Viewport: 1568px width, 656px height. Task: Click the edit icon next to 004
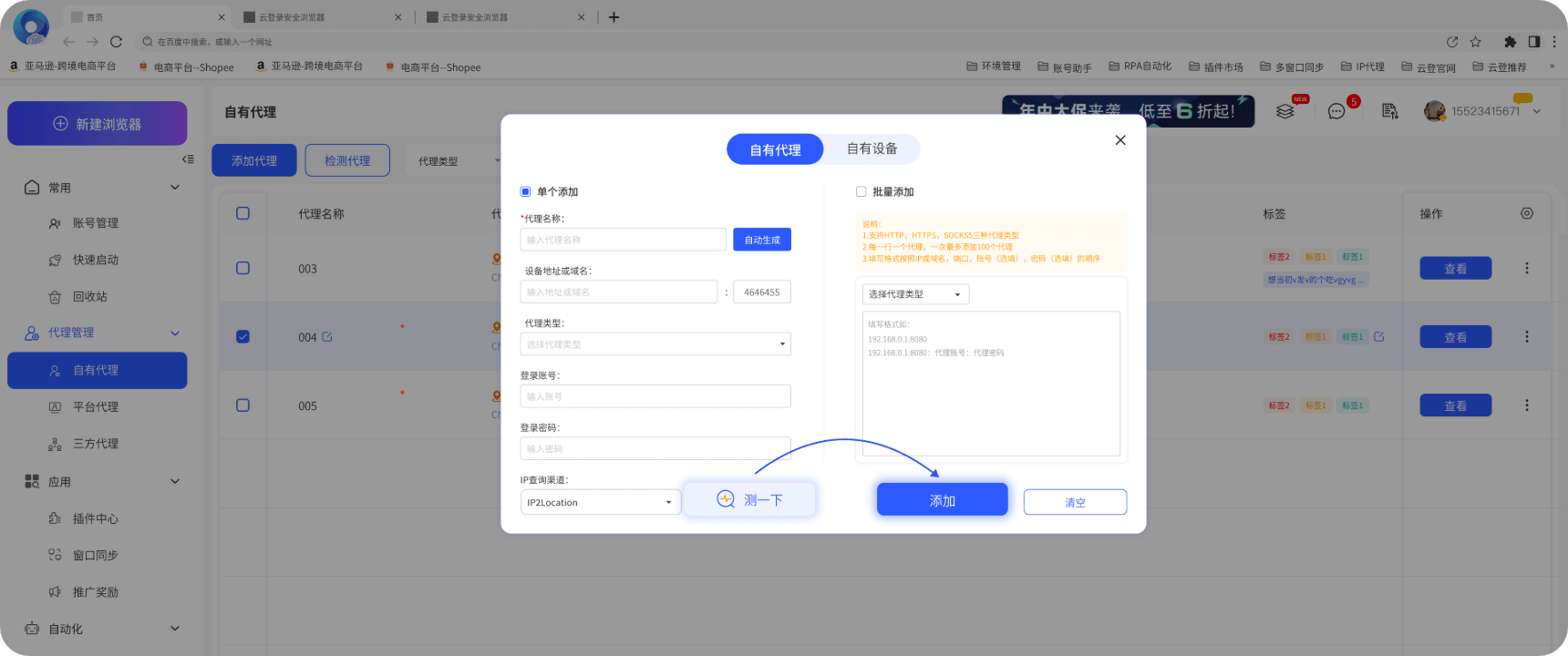pyautogui.click(x=327, y=337)
